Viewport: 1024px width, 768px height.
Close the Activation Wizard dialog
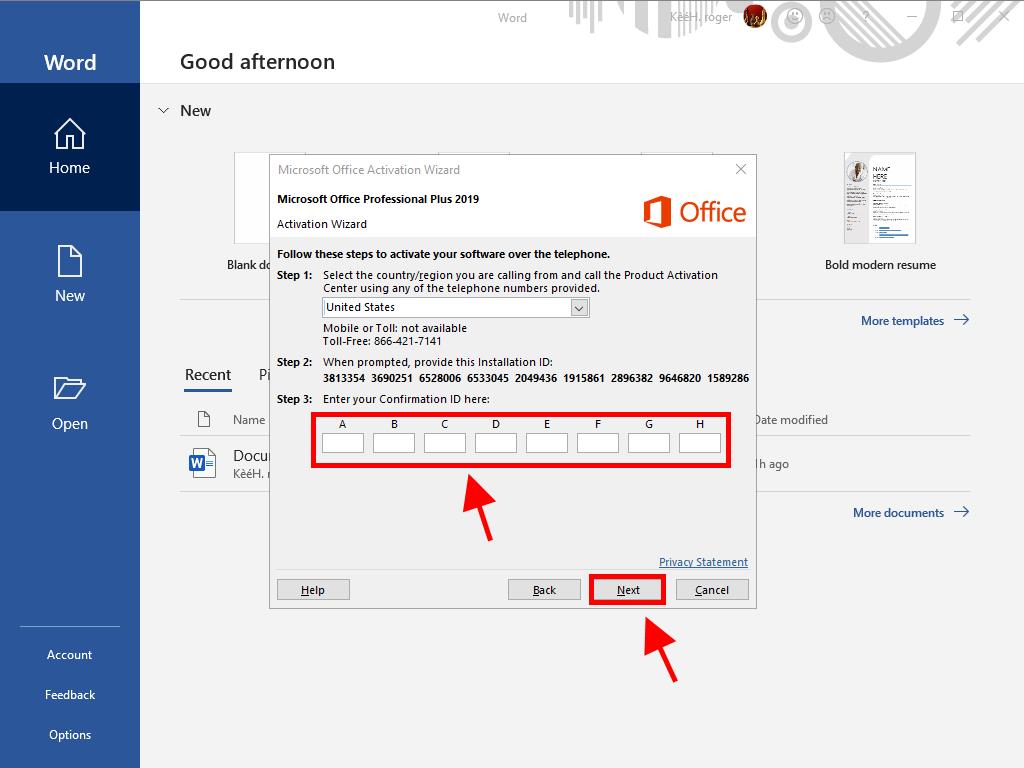click(741, 169)
